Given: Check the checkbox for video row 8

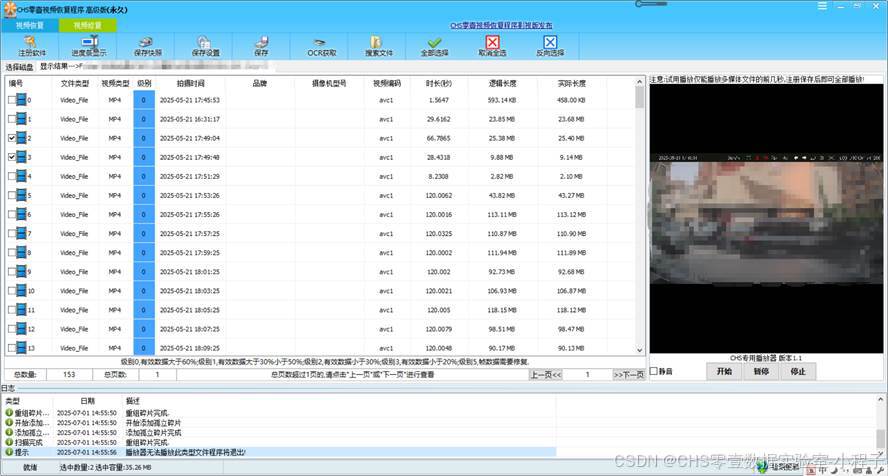Looking at the screenshot, I should [12, 252].
